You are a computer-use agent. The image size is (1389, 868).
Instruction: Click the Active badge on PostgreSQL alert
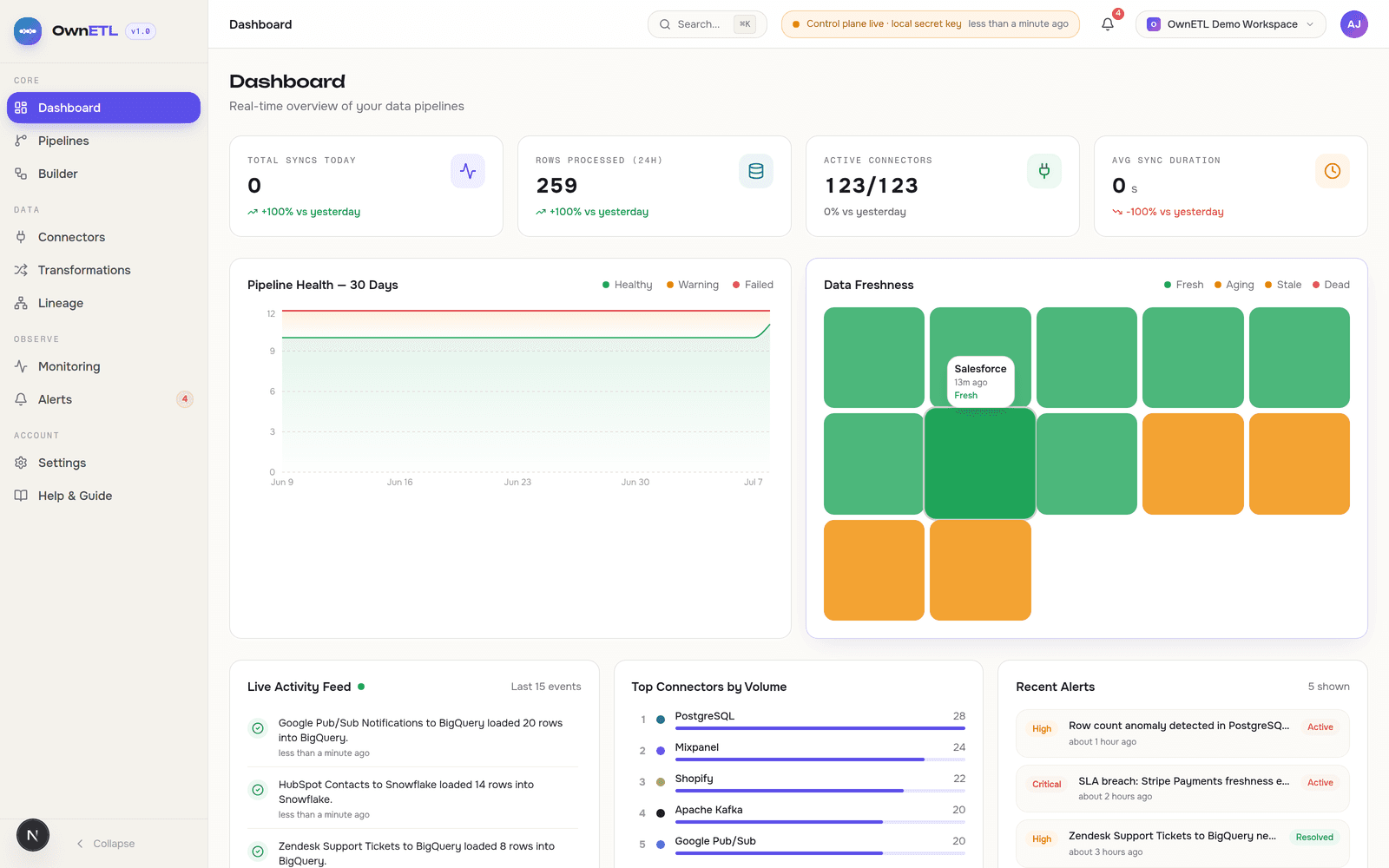click(1320, 727)
